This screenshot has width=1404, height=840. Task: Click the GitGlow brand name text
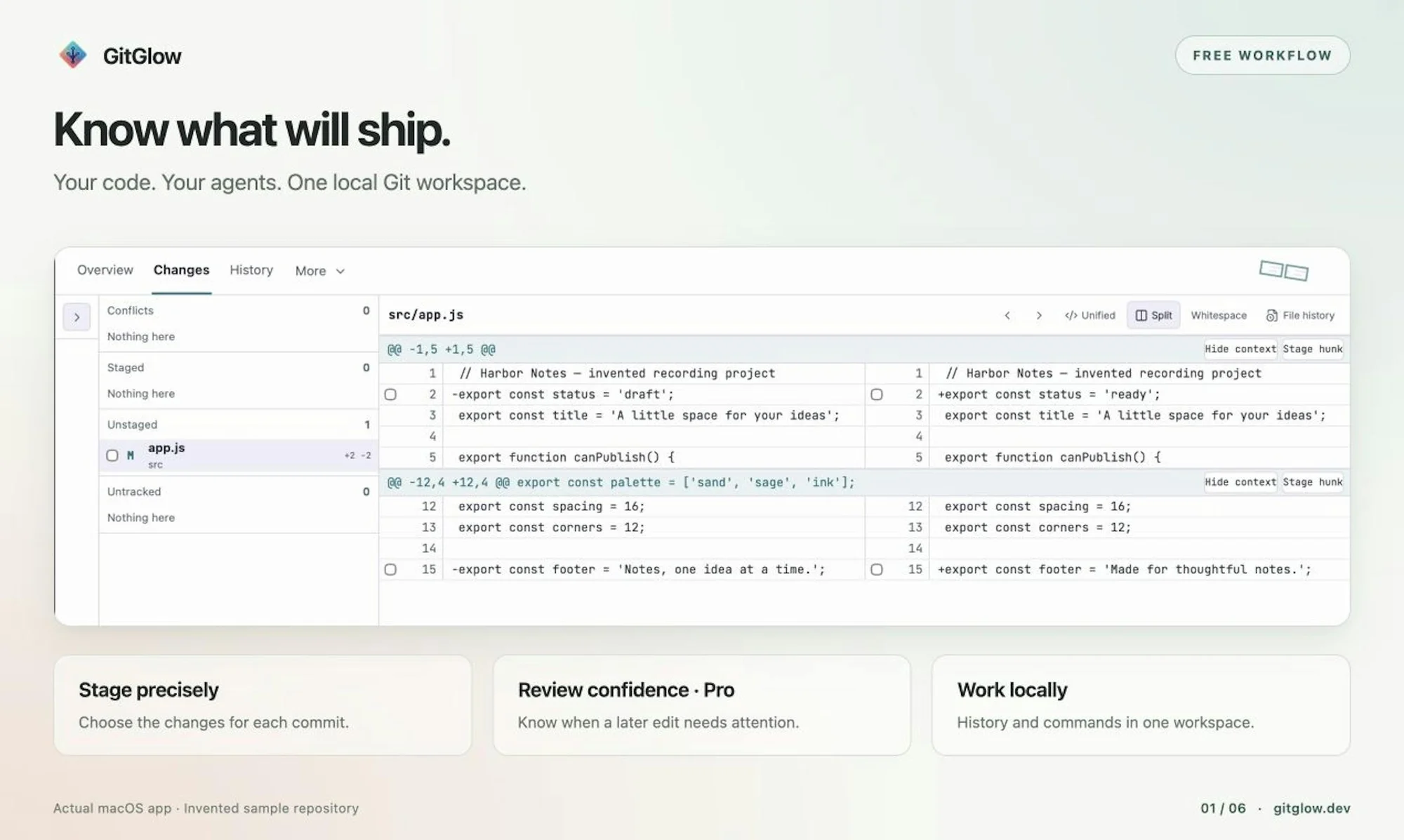(143, 56)
